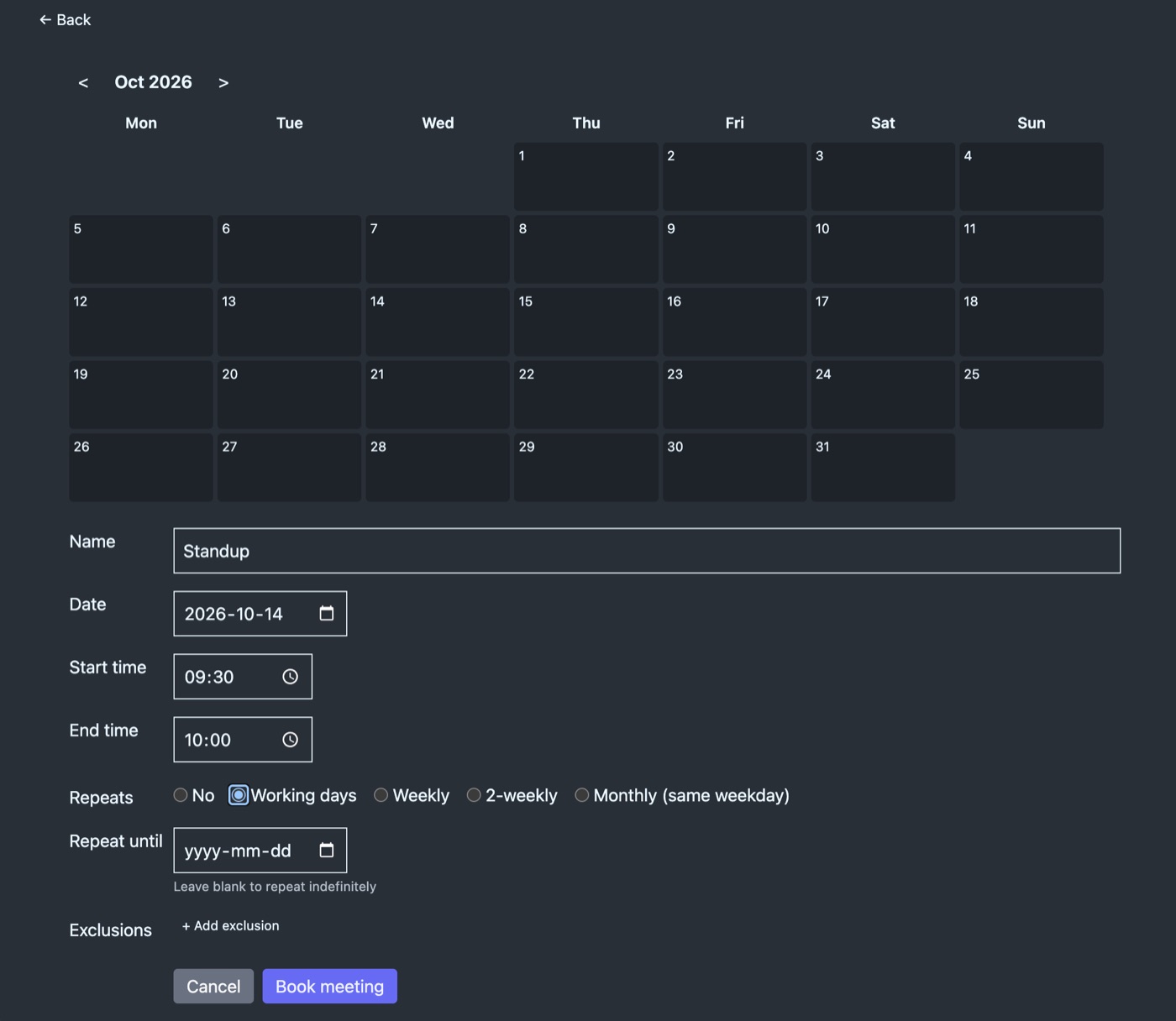Click the Exclusions label

point(111,930)
